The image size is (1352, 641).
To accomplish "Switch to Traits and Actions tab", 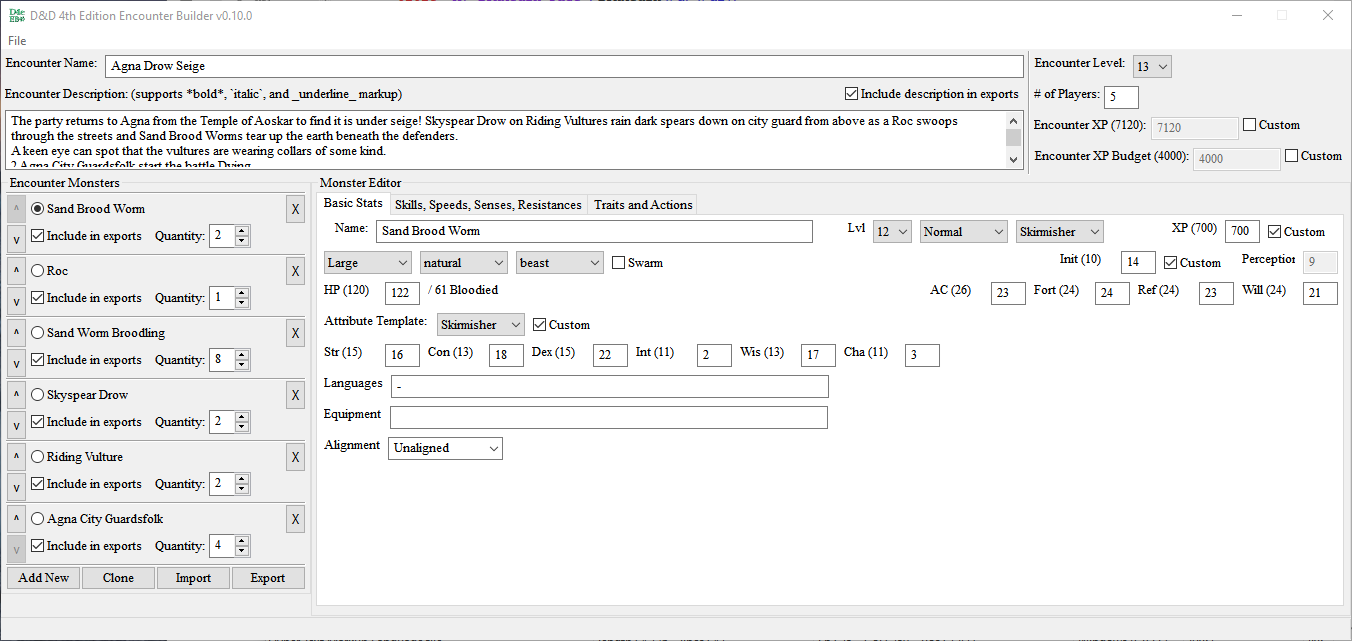I will click(643, 205).
